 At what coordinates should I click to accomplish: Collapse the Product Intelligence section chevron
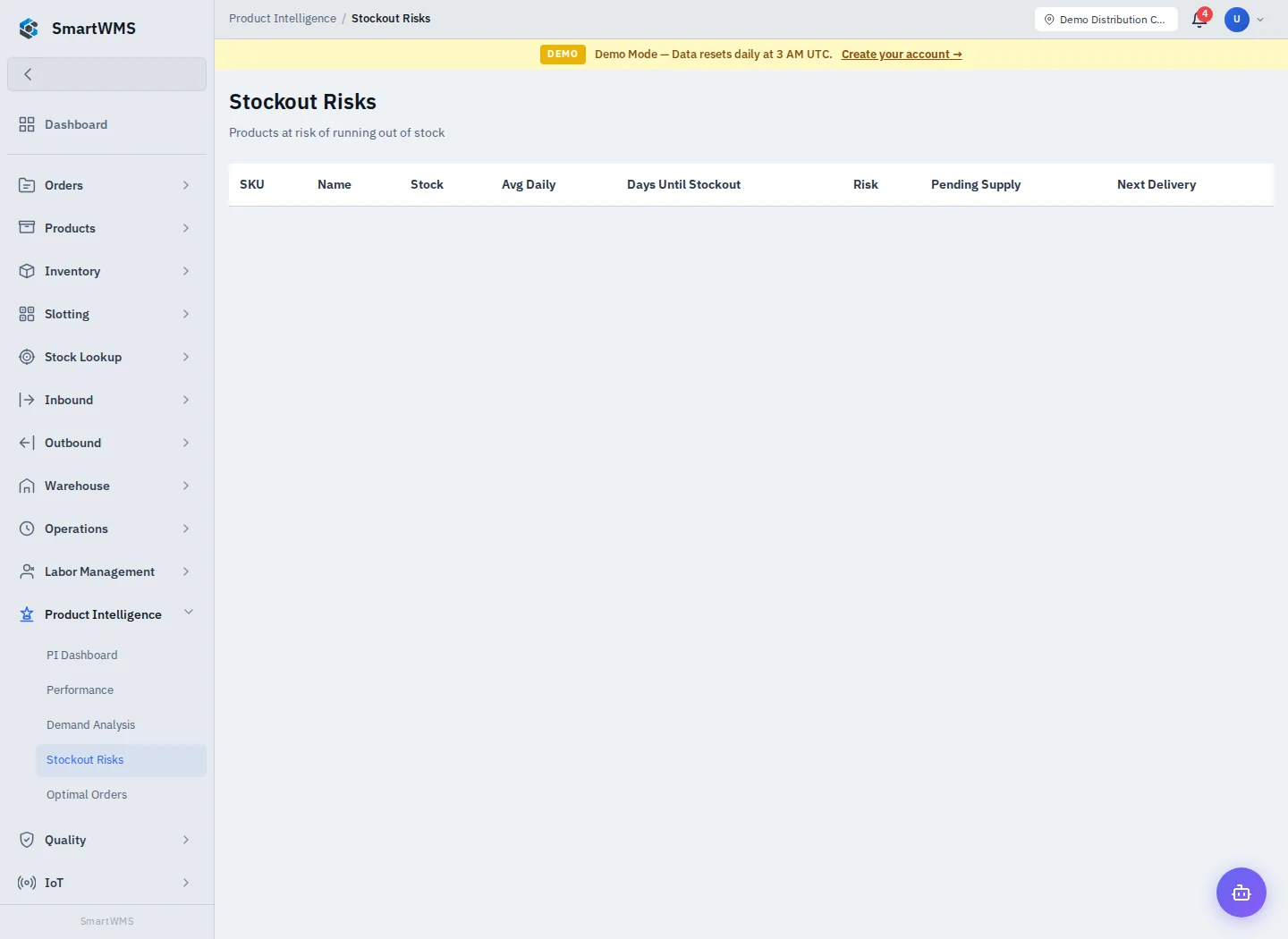click(x=189, y=612)
